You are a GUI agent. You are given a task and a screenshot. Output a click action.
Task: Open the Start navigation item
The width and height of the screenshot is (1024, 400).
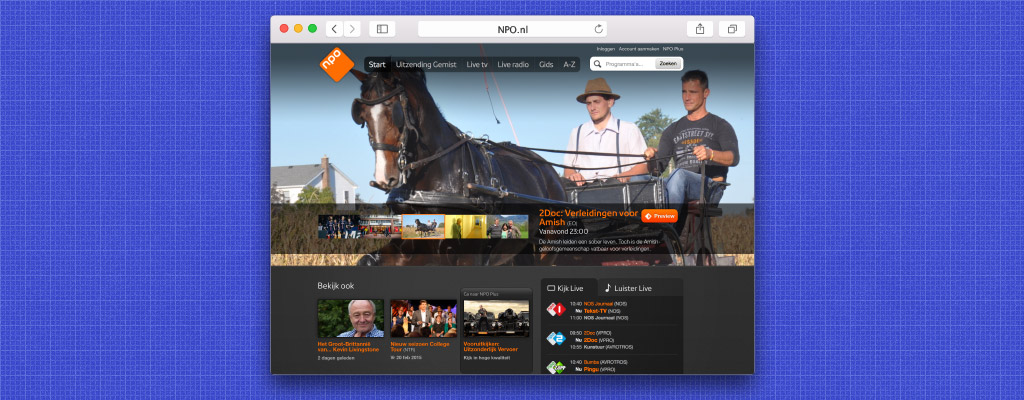point(377,65)
